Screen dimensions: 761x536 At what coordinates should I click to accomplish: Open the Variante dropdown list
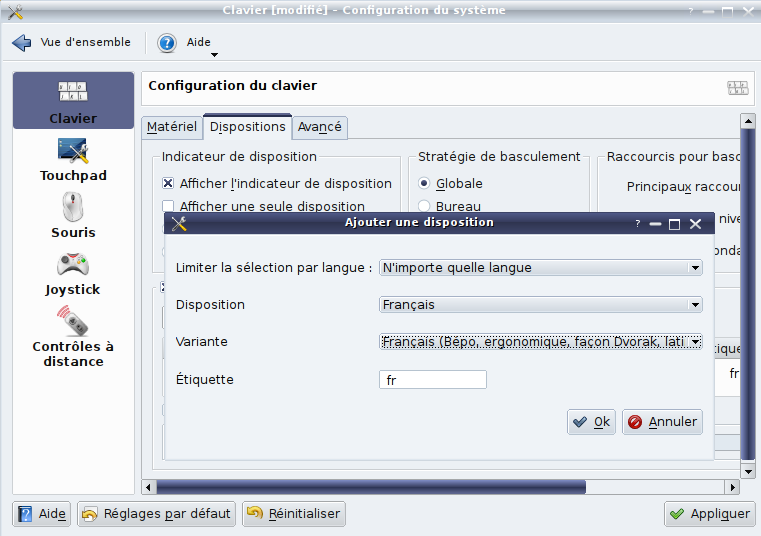coord(540,342)
